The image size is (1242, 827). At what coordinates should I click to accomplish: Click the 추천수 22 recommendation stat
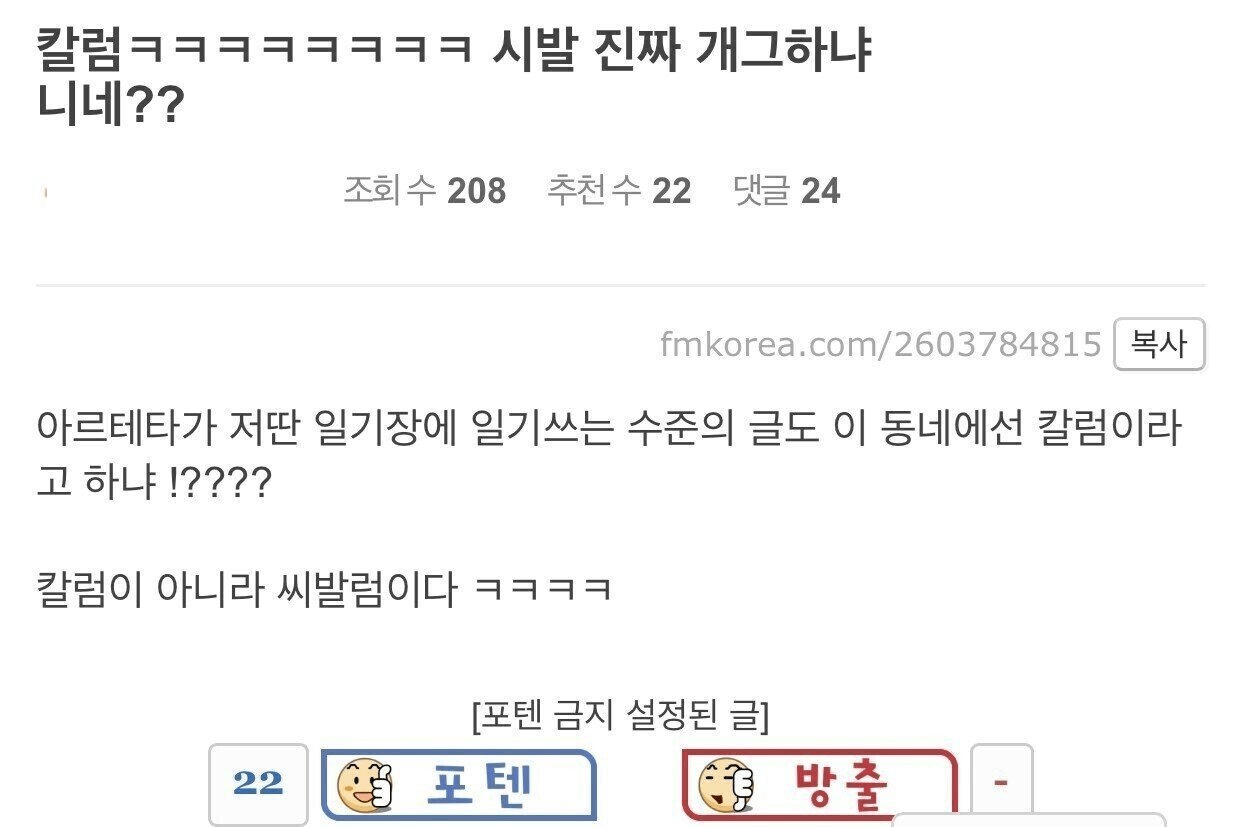619,190
